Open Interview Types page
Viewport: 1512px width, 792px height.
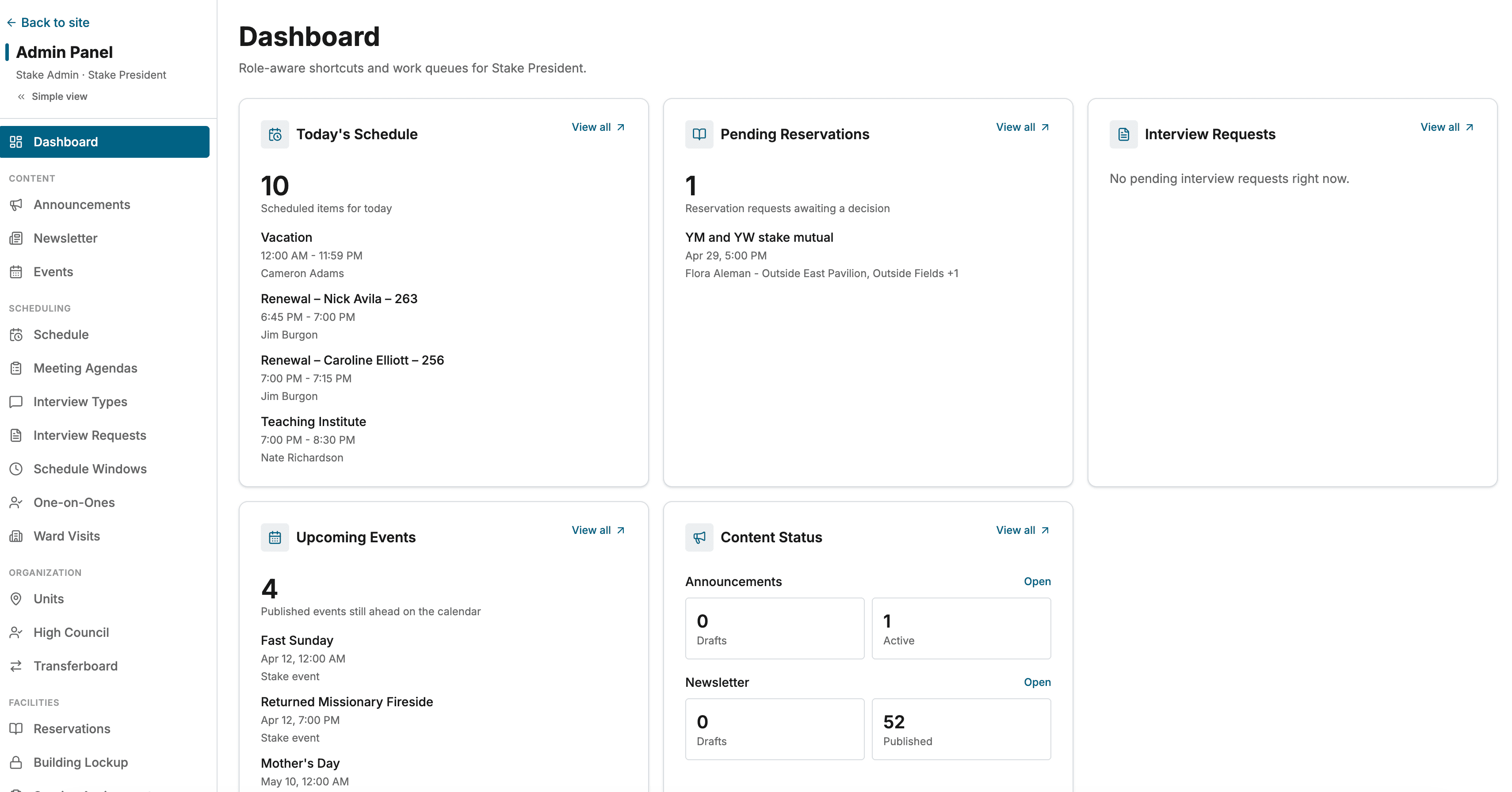(x=104, y=402)
